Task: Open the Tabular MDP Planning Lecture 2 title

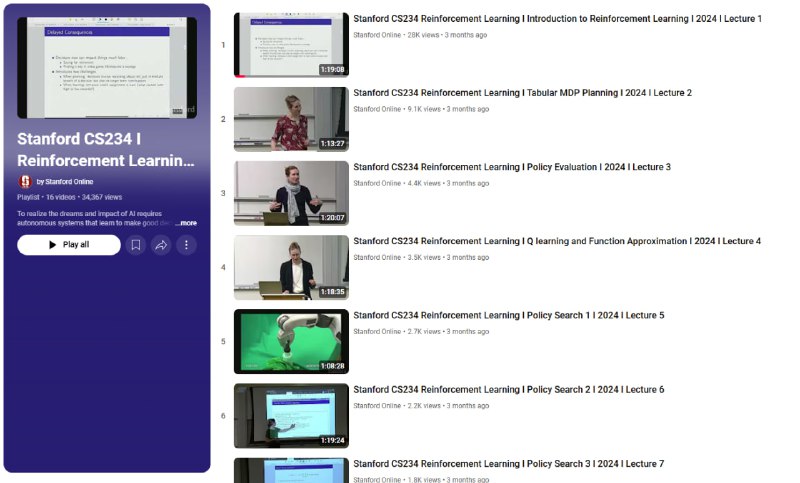Action: click(x=522, y=93)
